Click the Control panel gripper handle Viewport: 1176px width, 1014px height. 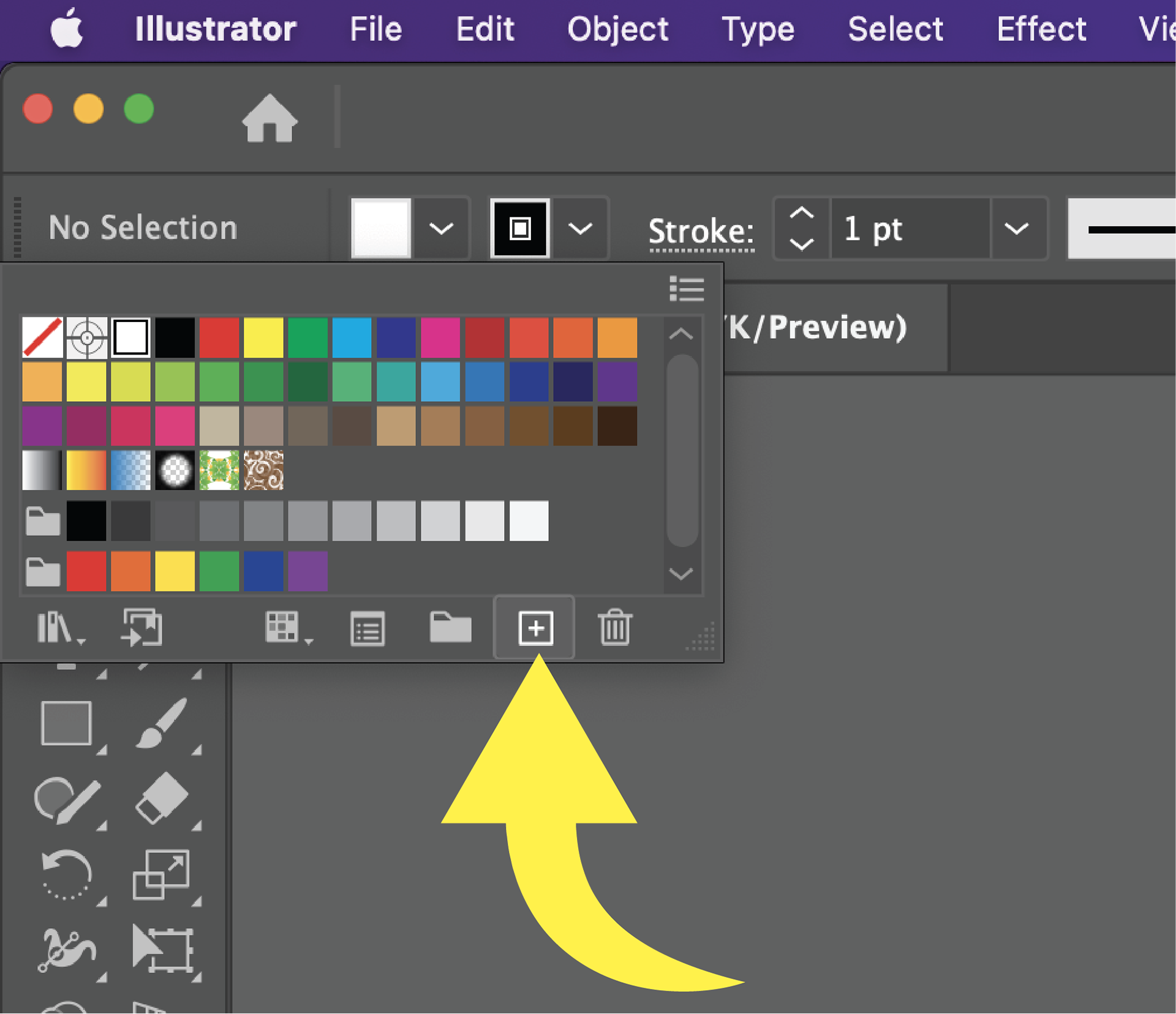pyautogui.click(x=17, y=227)
